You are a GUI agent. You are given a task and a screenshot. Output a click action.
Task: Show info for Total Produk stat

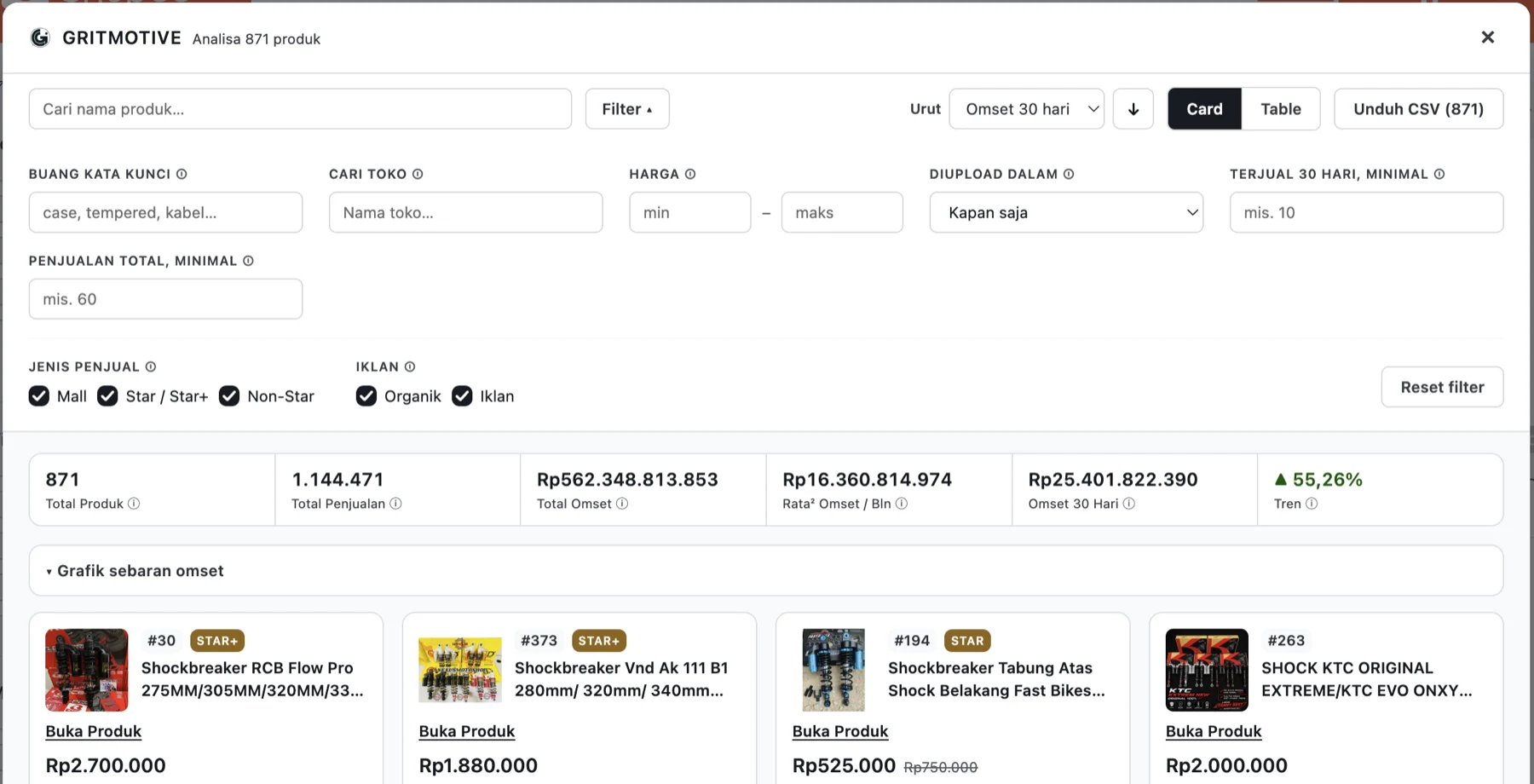(x=134, y=504)
